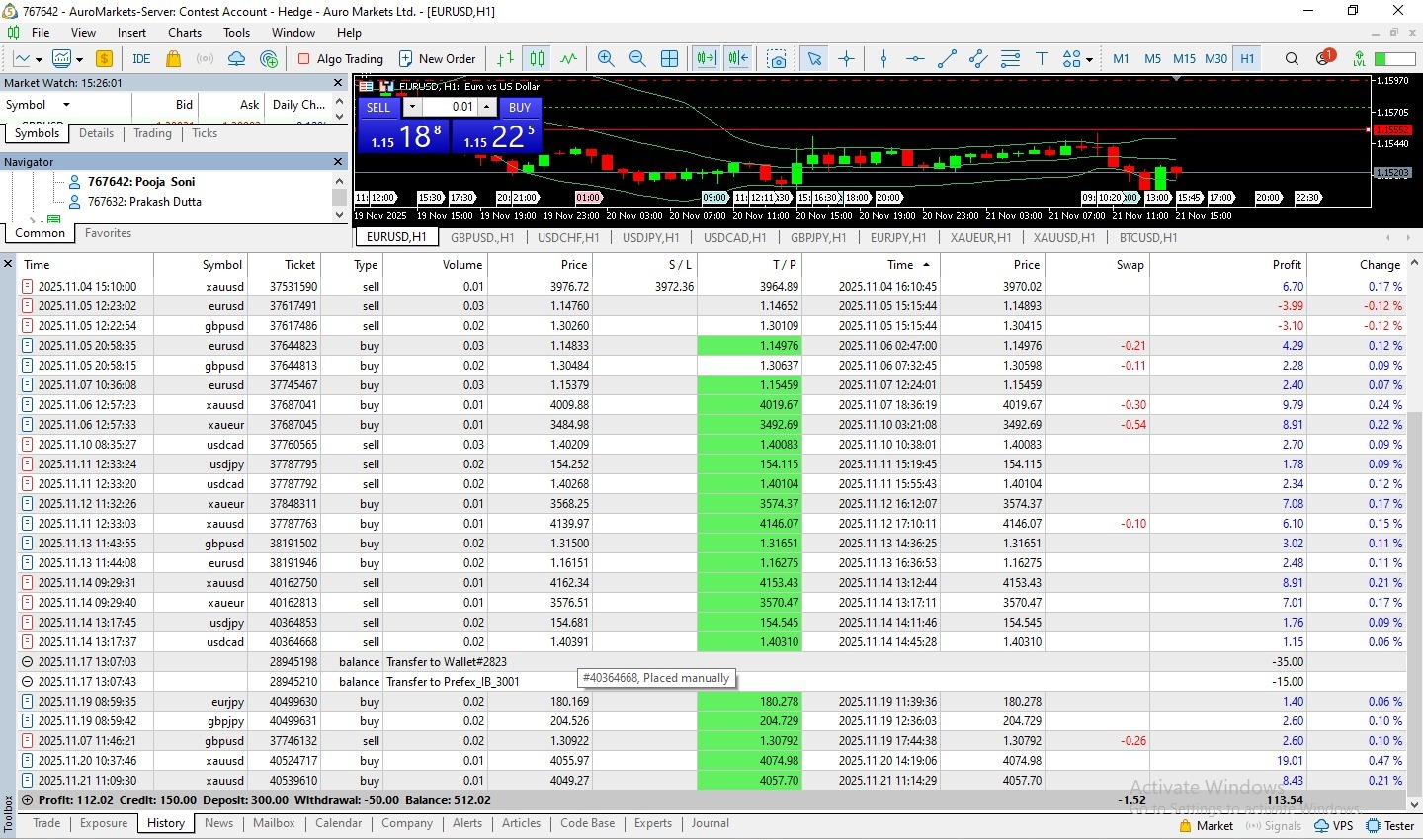Decrease trade volume with down arrow
This screenshot has height=840, width=1423.
coord(413,107)
